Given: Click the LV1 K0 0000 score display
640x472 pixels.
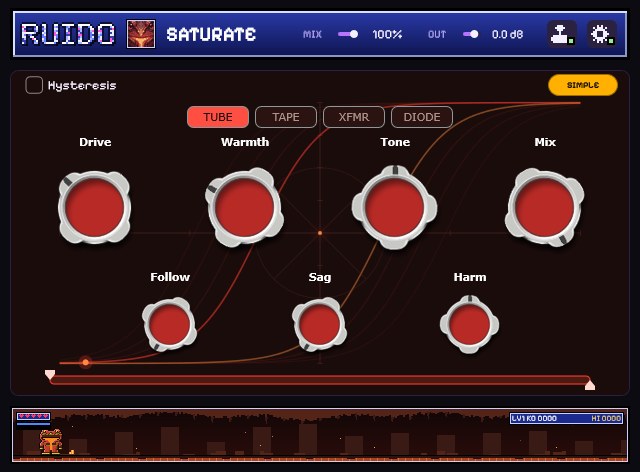Looking at the screenshot, I should (534, 419).
